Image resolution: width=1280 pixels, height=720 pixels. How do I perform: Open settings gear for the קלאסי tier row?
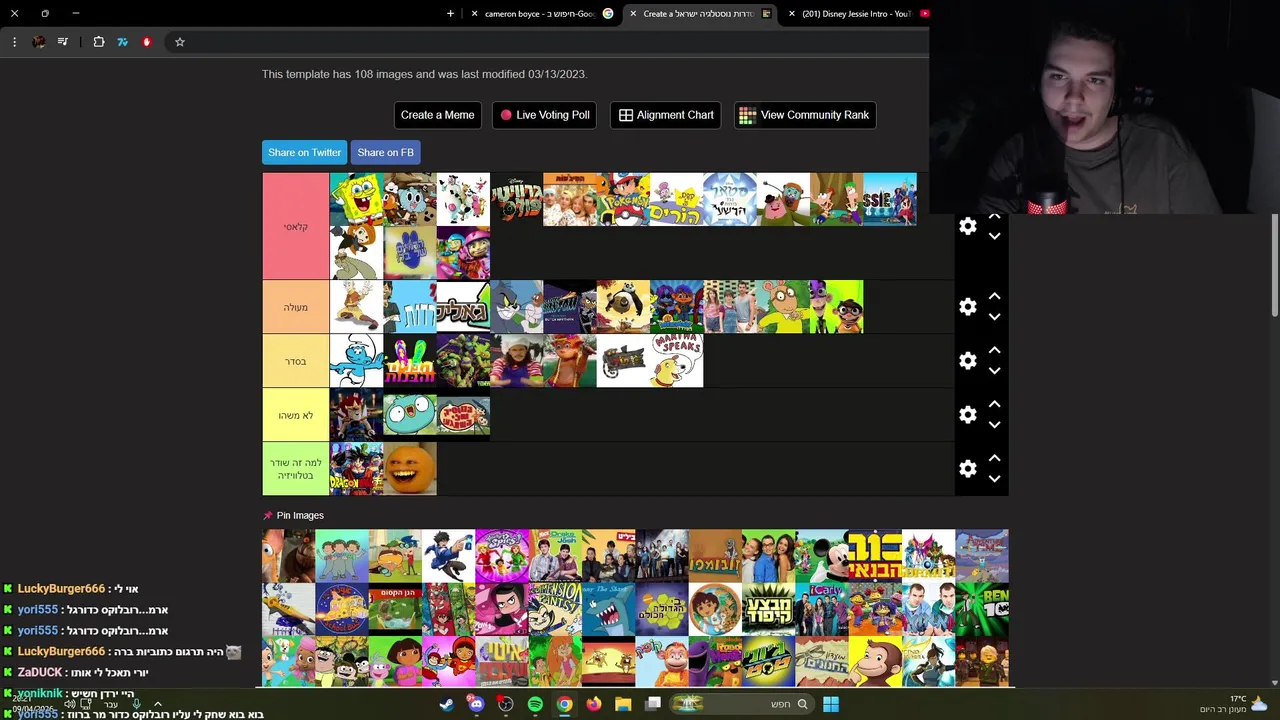(x=967, y=226)
